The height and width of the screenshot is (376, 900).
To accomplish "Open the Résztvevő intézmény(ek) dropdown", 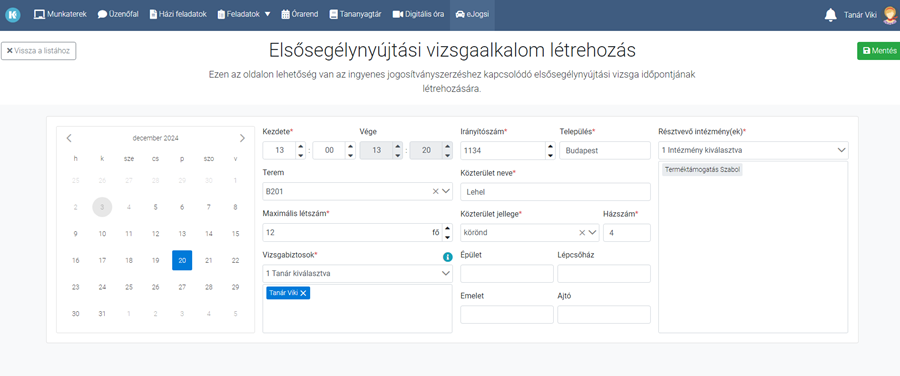I will pos(753,150).
